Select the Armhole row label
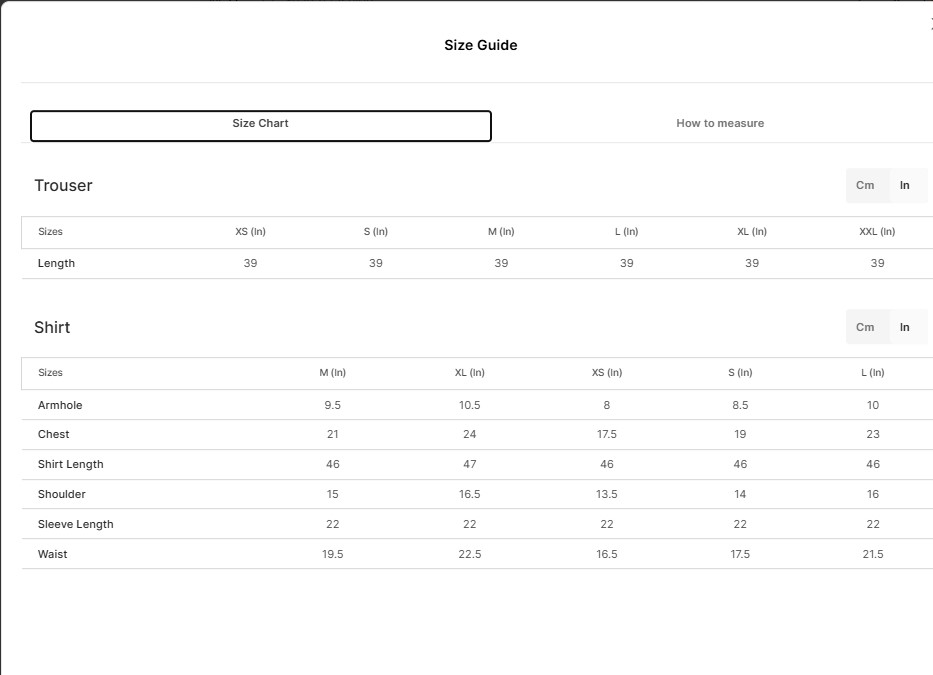The width and height of the screenshot is (933, 675). point(60,406)
